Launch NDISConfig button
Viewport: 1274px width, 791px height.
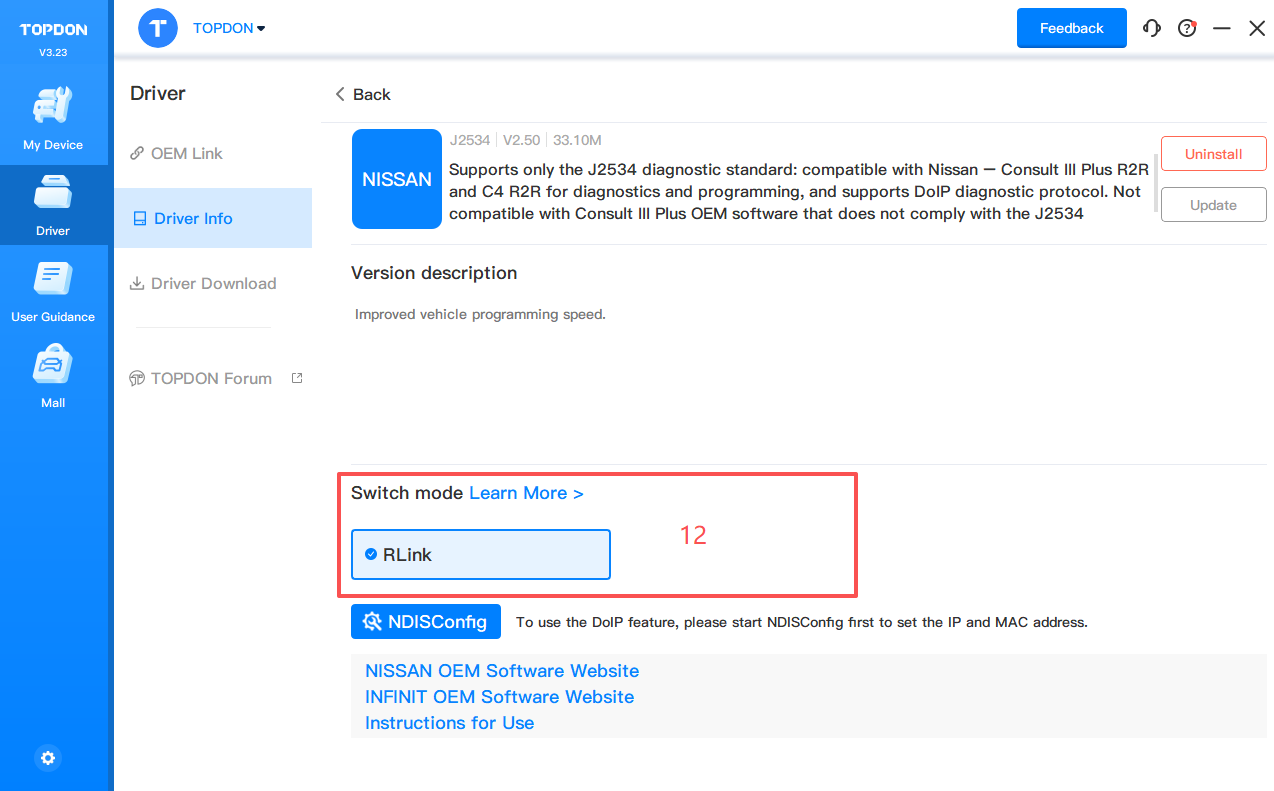coord(426,621)
